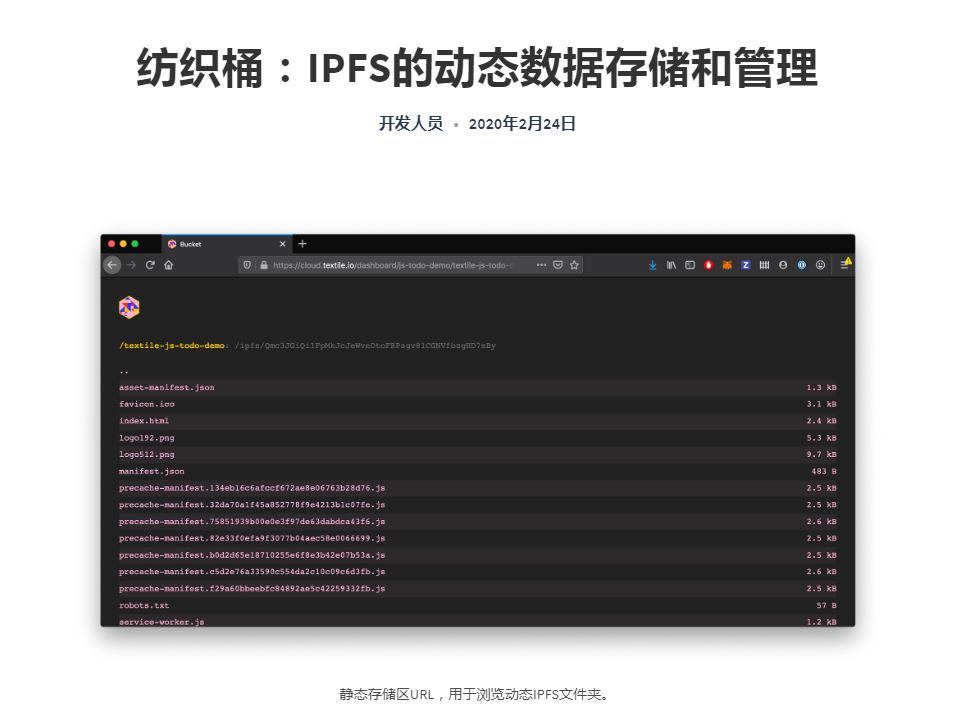Click the /textile-js-todo-demo path label
The image size is (966, 720).
click(x=172, y=346)
